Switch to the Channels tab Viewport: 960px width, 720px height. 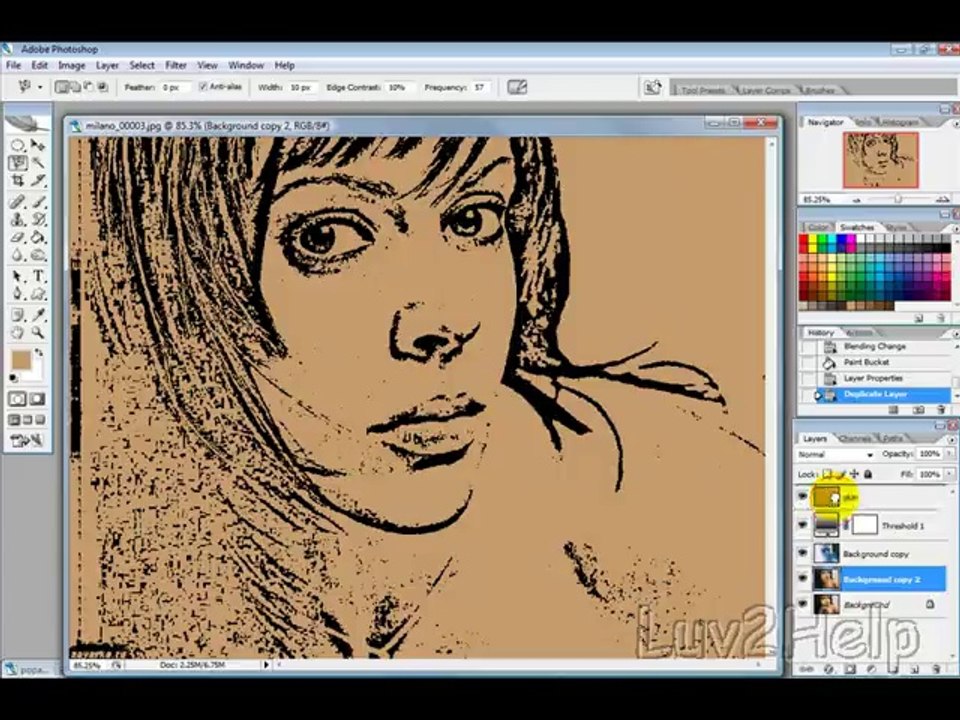(855, 439)
